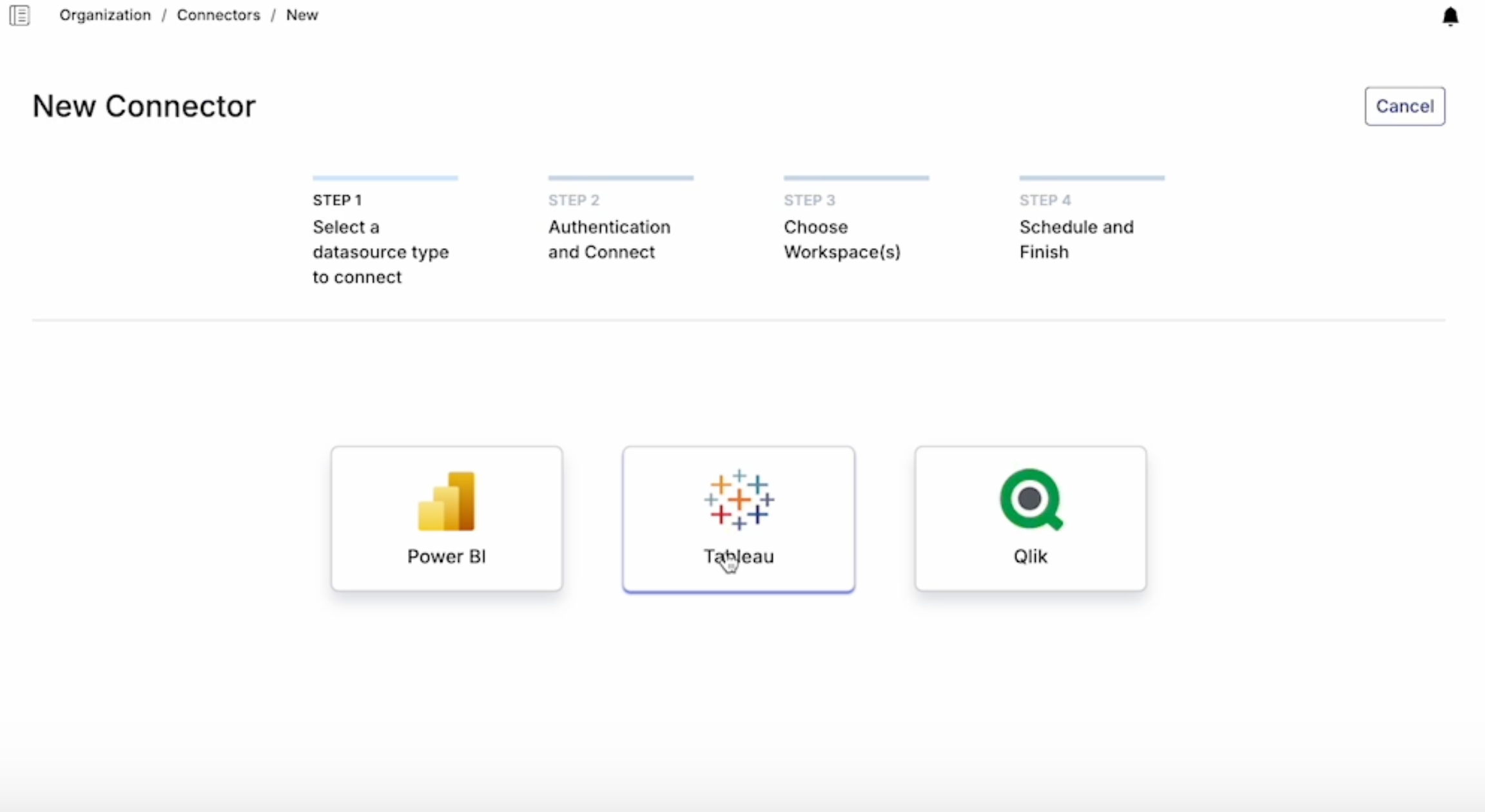Viewport: 1485px width, 812px height.
Task: Select the Qlik card label
Action: pyautogui.click(x=1030, y=556)
